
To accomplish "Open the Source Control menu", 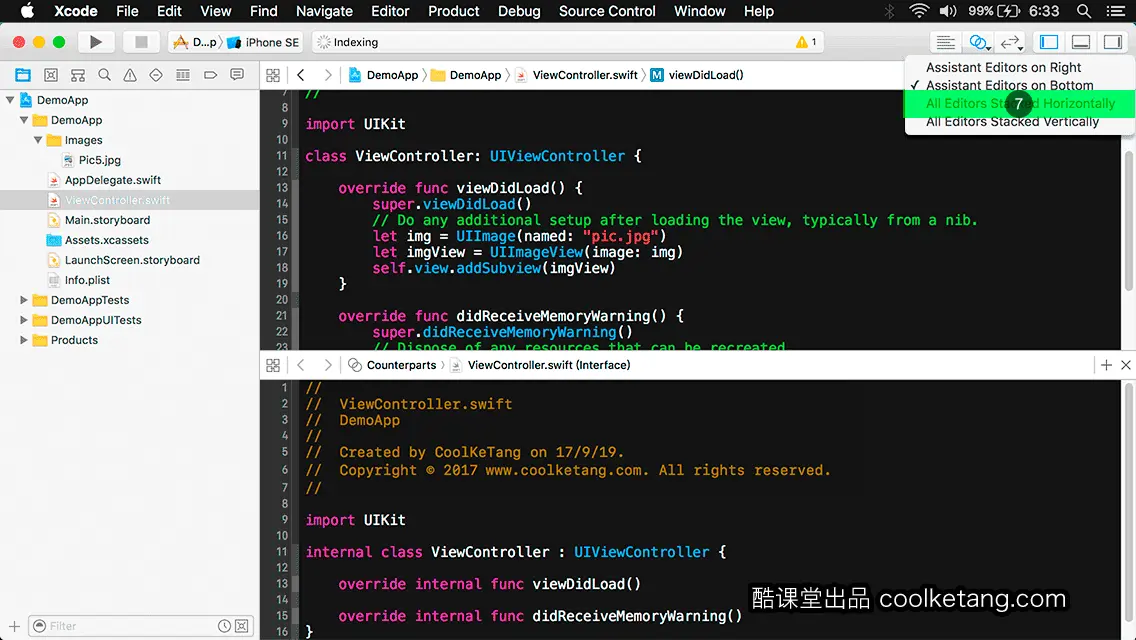I will (x=606, y=11).
